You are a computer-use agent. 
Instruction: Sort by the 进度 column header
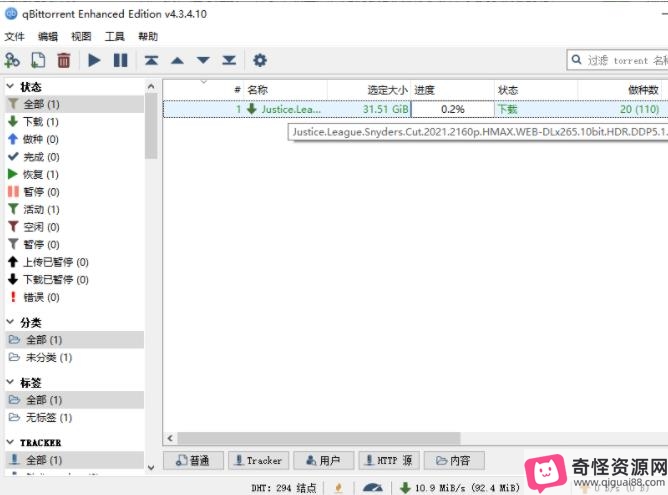452,90
